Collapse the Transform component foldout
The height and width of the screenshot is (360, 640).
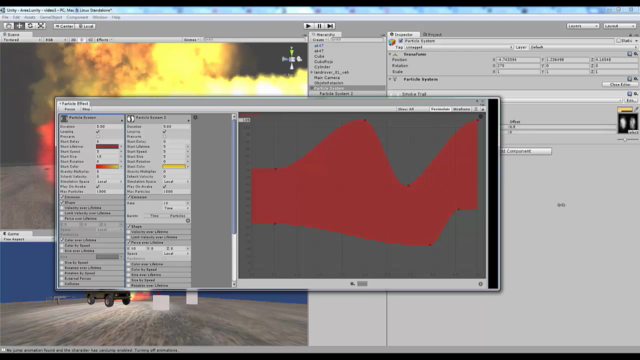pos(390,54)
